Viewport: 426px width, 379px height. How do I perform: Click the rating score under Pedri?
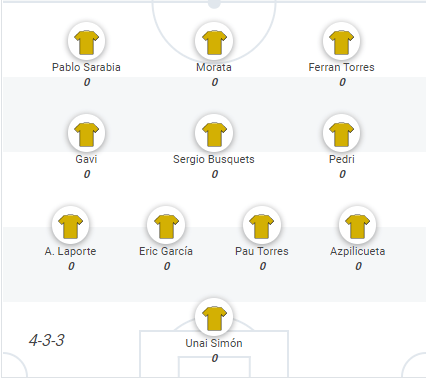point(342,174)
